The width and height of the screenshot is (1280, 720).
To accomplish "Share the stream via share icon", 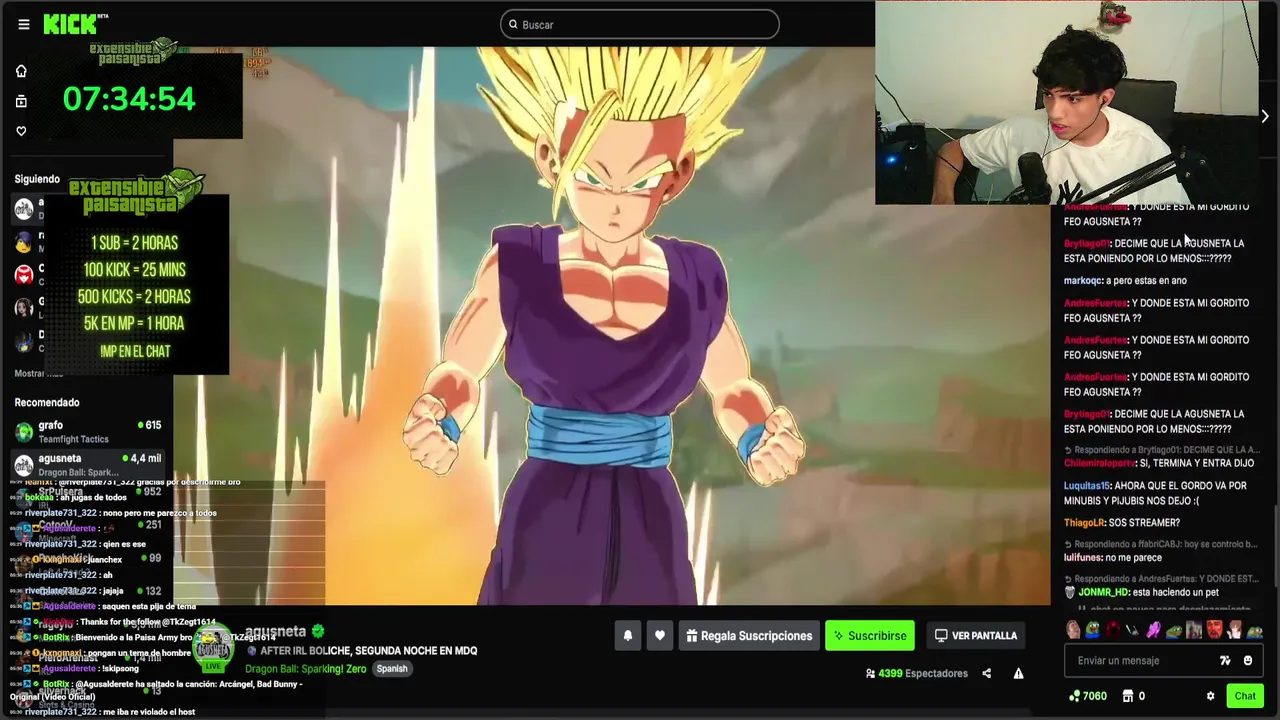I will point(987,673).
